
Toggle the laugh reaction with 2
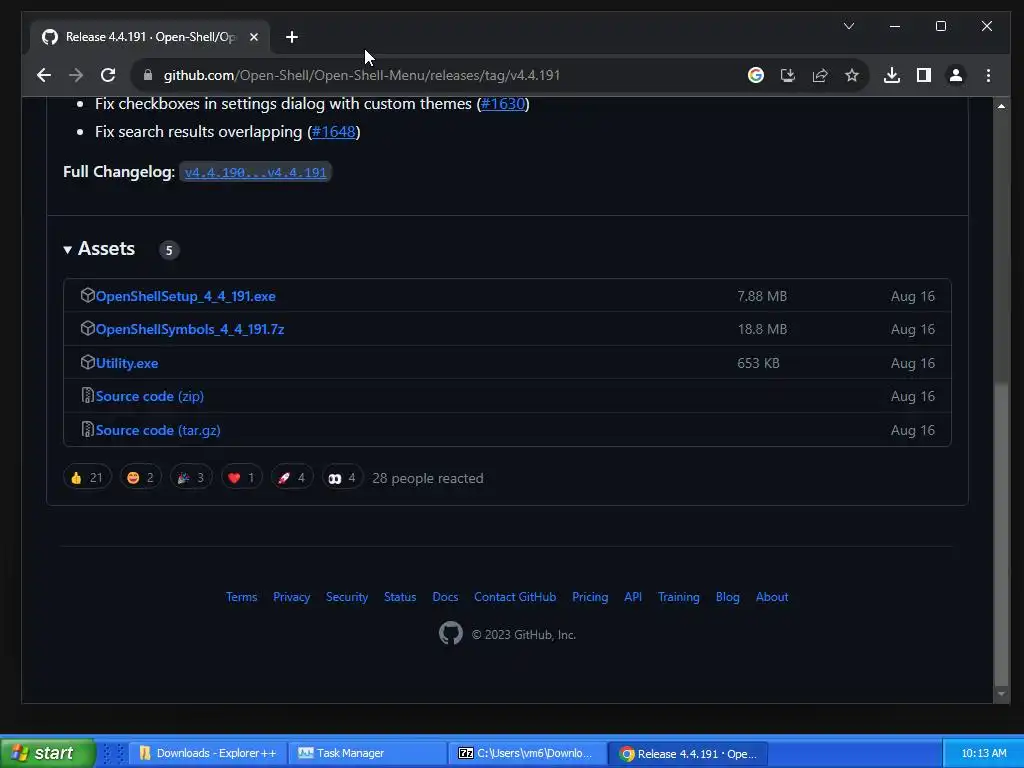(x=140, y=478)
